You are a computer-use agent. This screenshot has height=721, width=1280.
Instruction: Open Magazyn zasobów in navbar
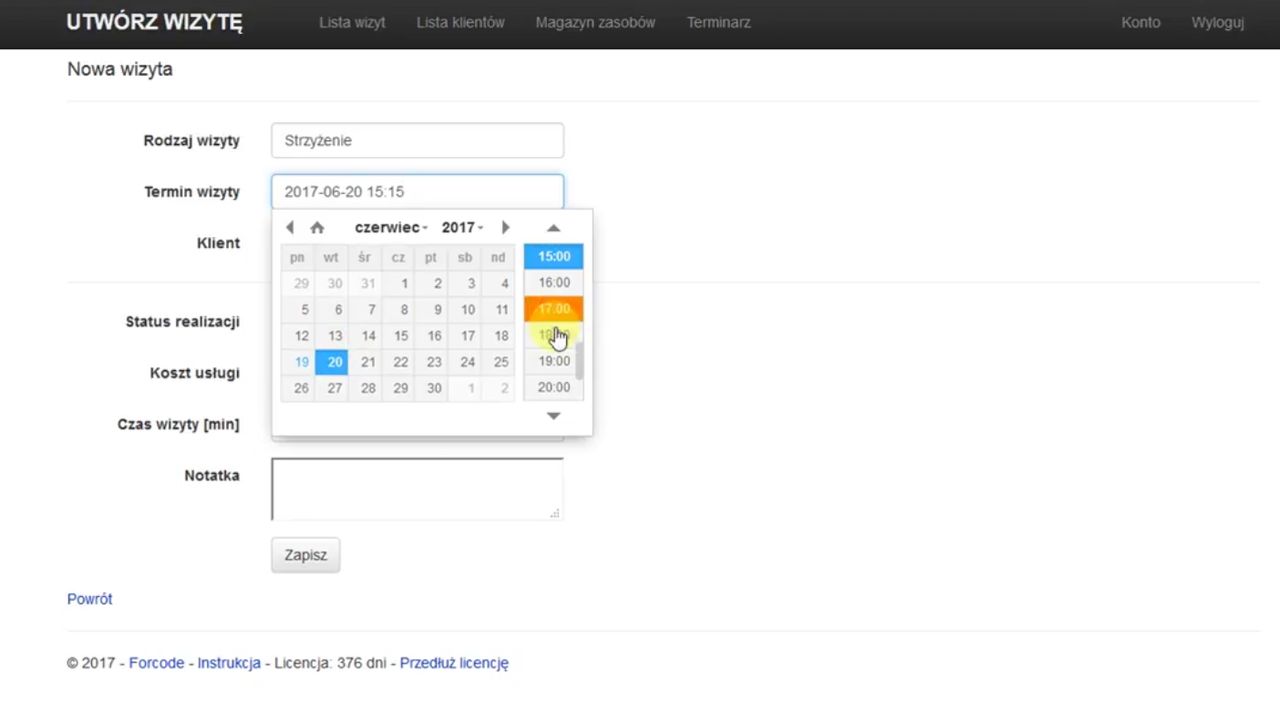595,22
